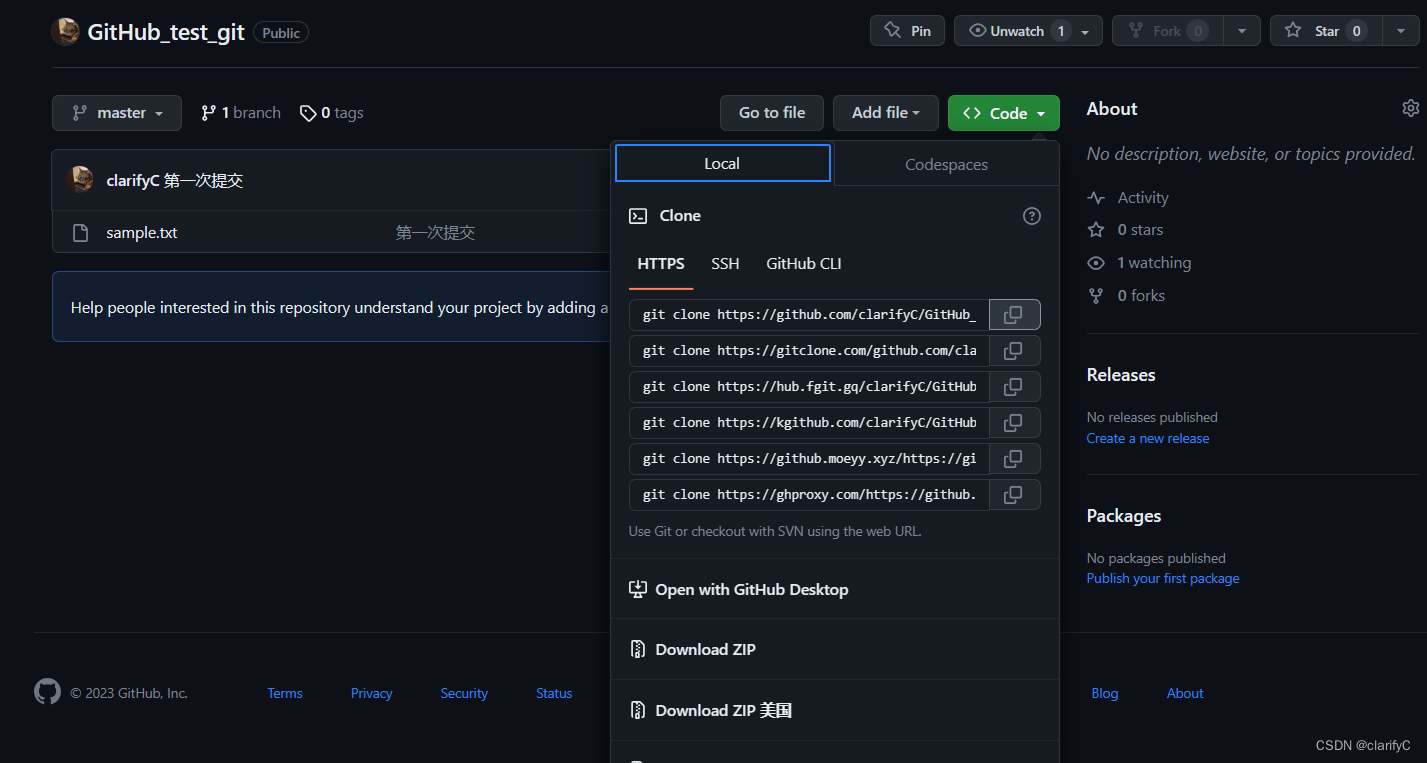This screenshot has width=1427, height=763.
Task: Click the Public visibility badge
Action: pos(281,33)
